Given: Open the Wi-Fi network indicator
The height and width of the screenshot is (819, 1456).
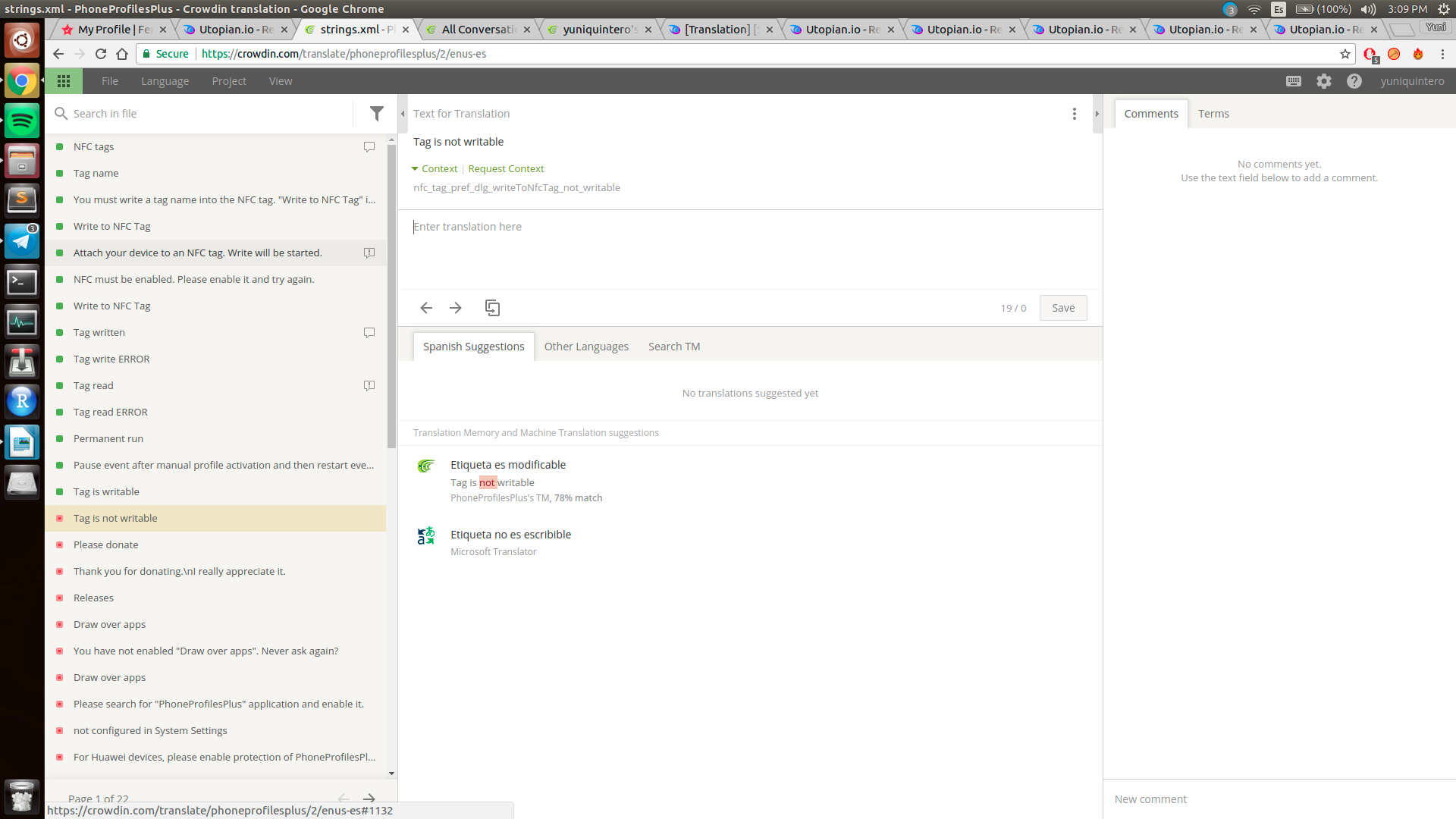Looking at the screenshot, I should click(x=1254, y=9).
